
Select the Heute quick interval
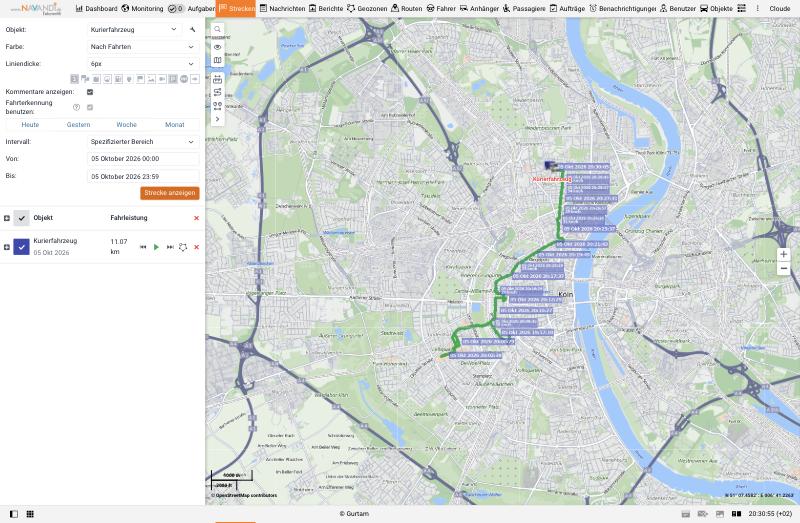(x=30, y=124)
